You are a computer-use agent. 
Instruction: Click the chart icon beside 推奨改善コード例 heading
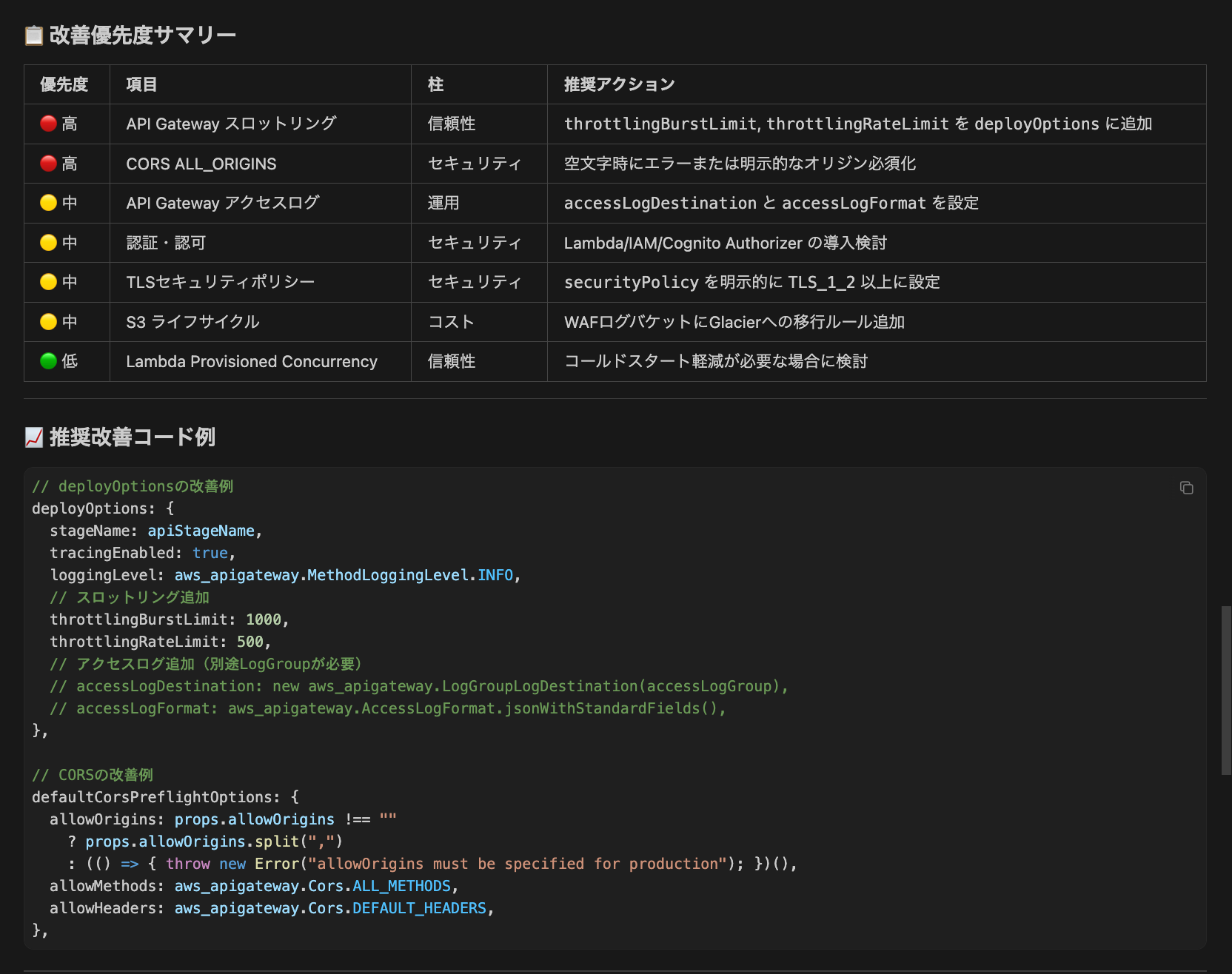pos(33,437)
